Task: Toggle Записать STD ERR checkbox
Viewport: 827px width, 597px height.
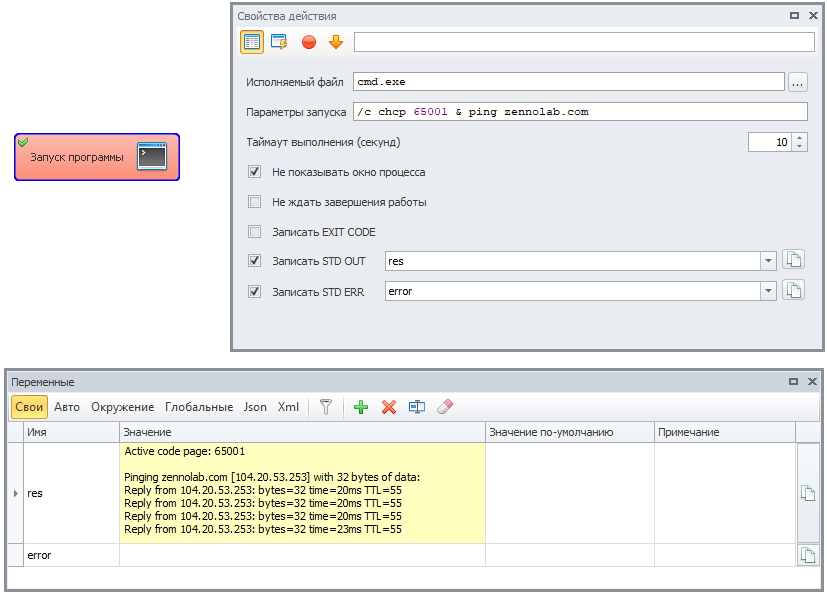Action: 254,291
